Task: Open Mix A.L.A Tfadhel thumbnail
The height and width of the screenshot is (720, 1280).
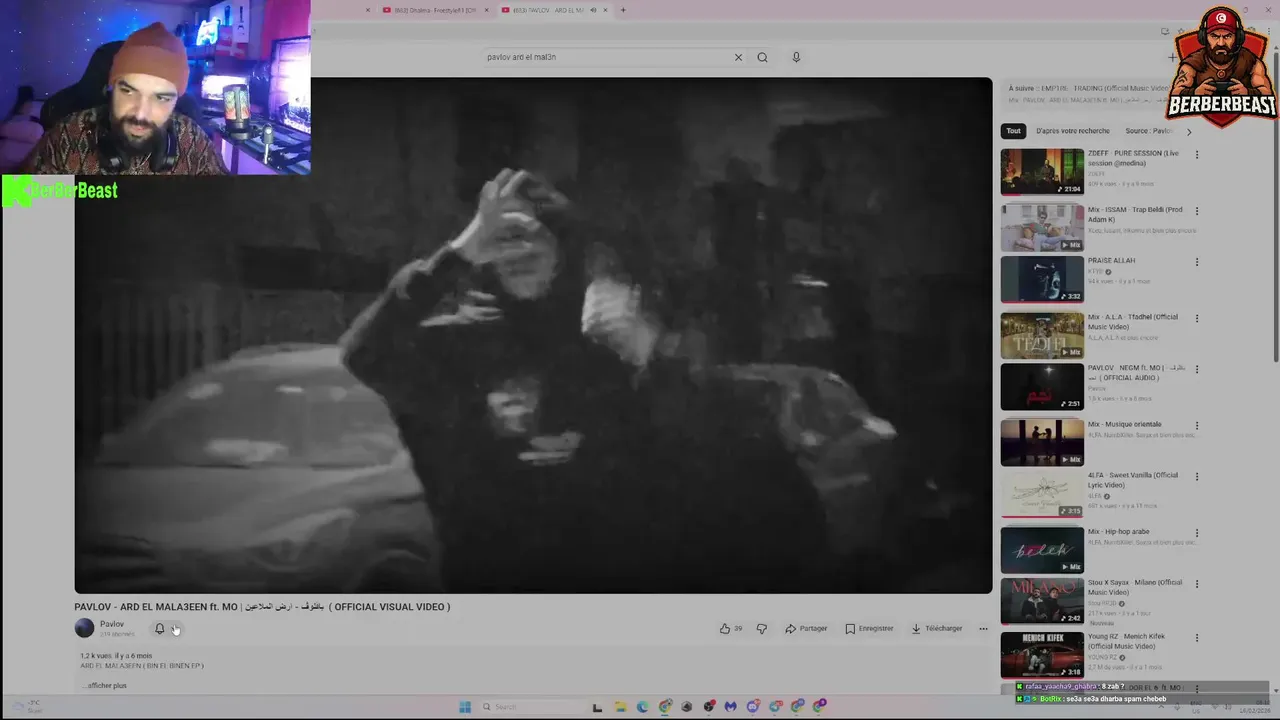Action: point(1042,335)
